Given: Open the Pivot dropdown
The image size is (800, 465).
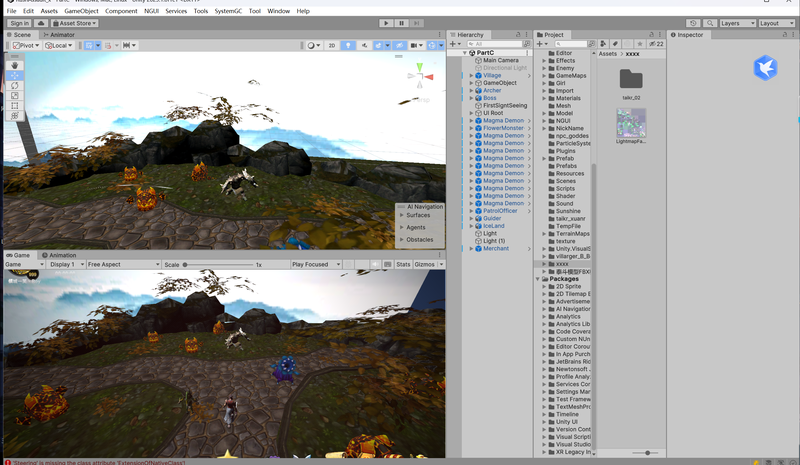Looking at the screenshot, I should [x=27, y=45].
